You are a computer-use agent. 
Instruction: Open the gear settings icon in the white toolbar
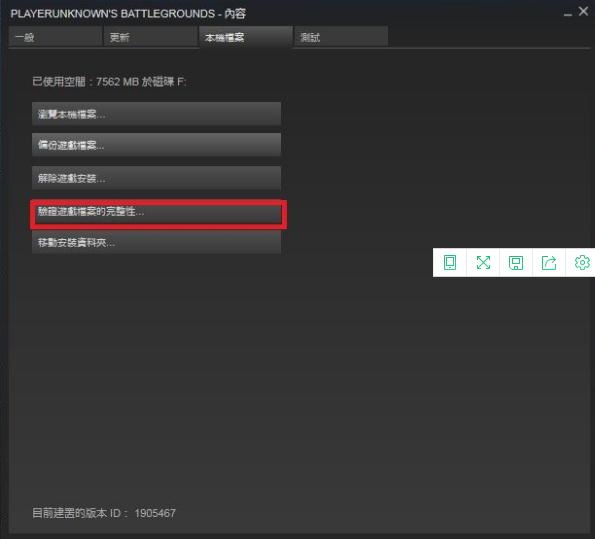click(x=582, y=262)
